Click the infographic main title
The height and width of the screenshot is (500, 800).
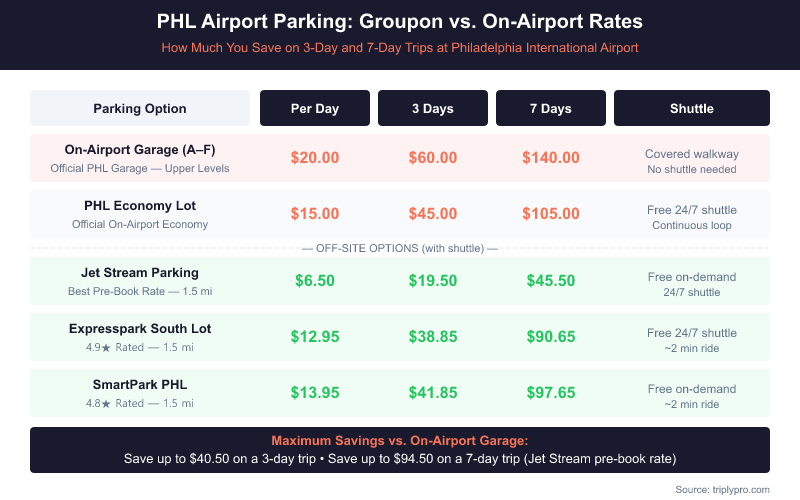(x=400, y=21)
